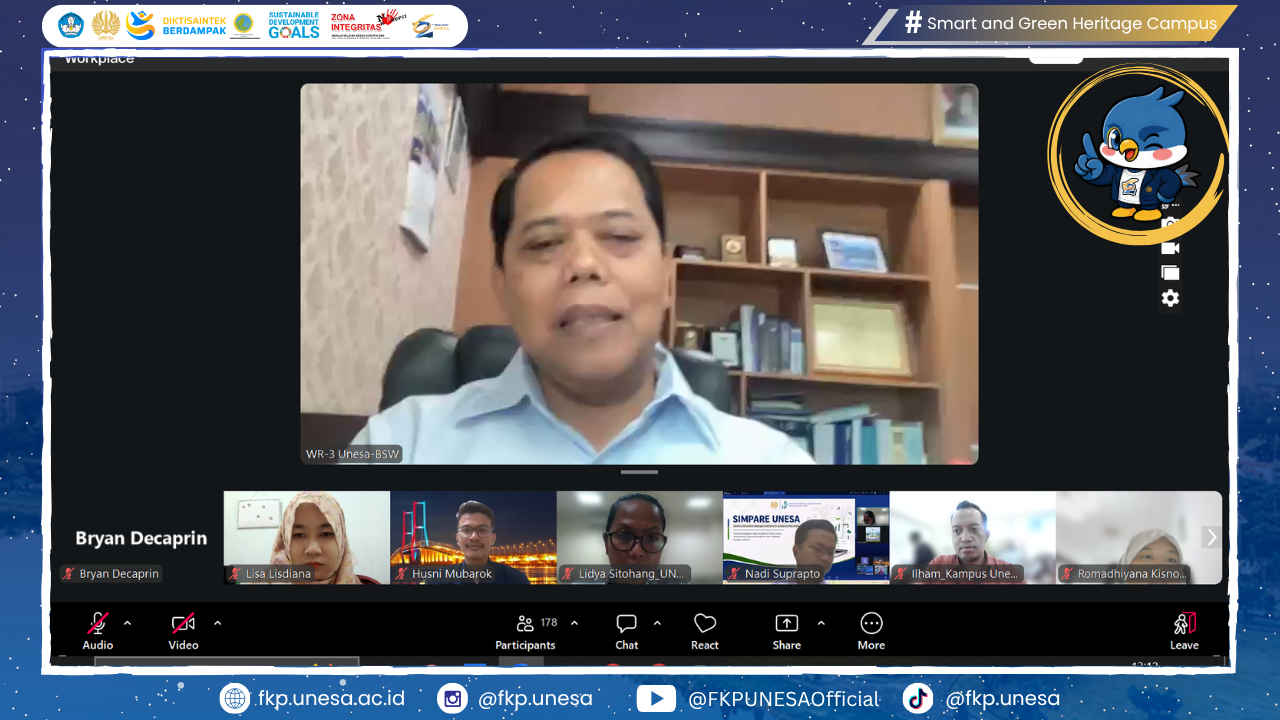Open the React heart icon
Image resolution: width=1280 pixels, height=720 pixels.
[x=705, y=623]
